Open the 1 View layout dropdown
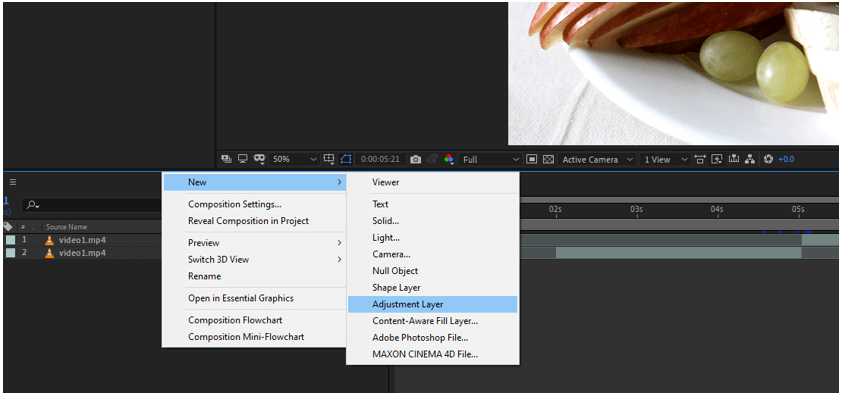The image size is (843, 398). (x=666, y=159)
